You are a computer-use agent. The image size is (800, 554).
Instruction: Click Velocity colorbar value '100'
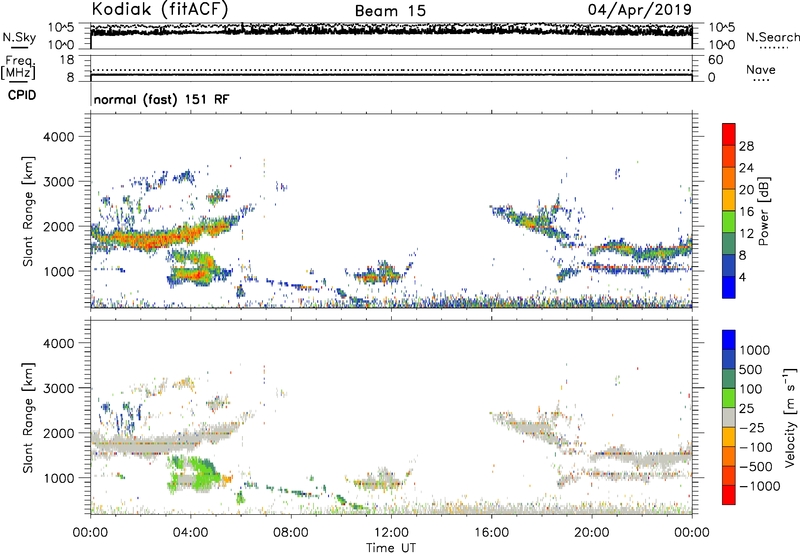751,389
